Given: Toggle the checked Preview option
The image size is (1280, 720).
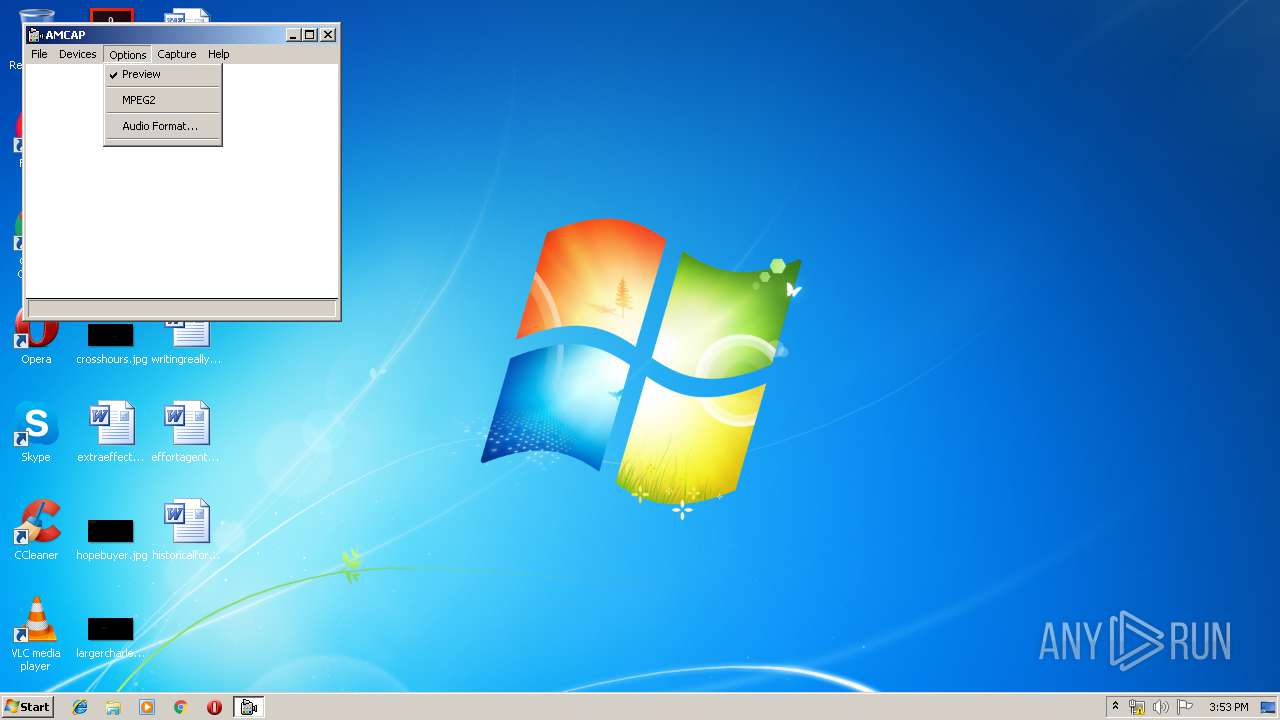Looking at the screenshot, I should tap(162, 74).
